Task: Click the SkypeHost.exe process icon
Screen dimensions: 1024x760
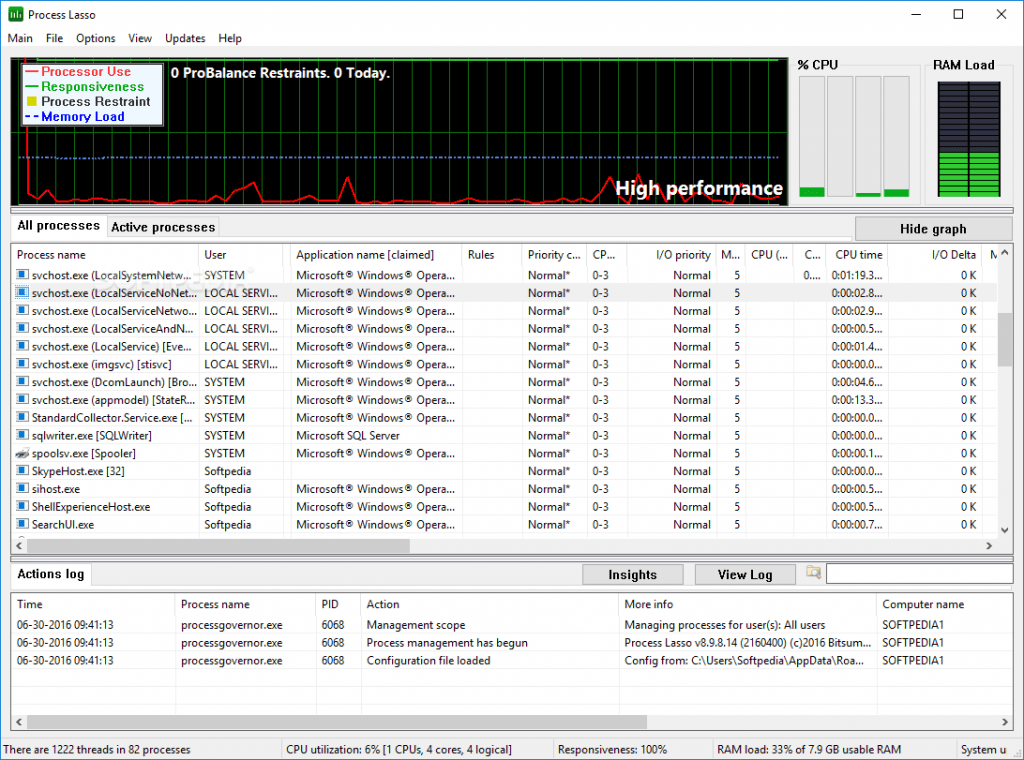Action: pyautogui.click(x=23, y=471)
